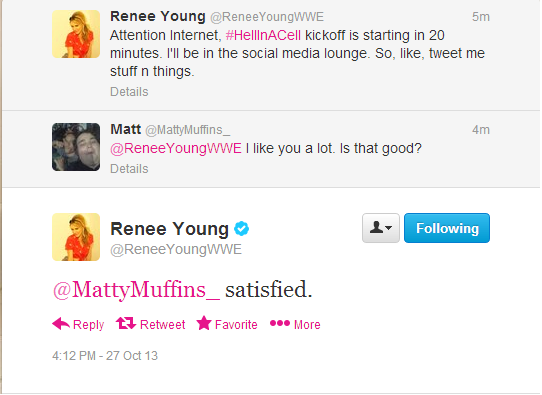Click the @ReneeYoungWWE mention in Matt's tweet

coord(176,148)
